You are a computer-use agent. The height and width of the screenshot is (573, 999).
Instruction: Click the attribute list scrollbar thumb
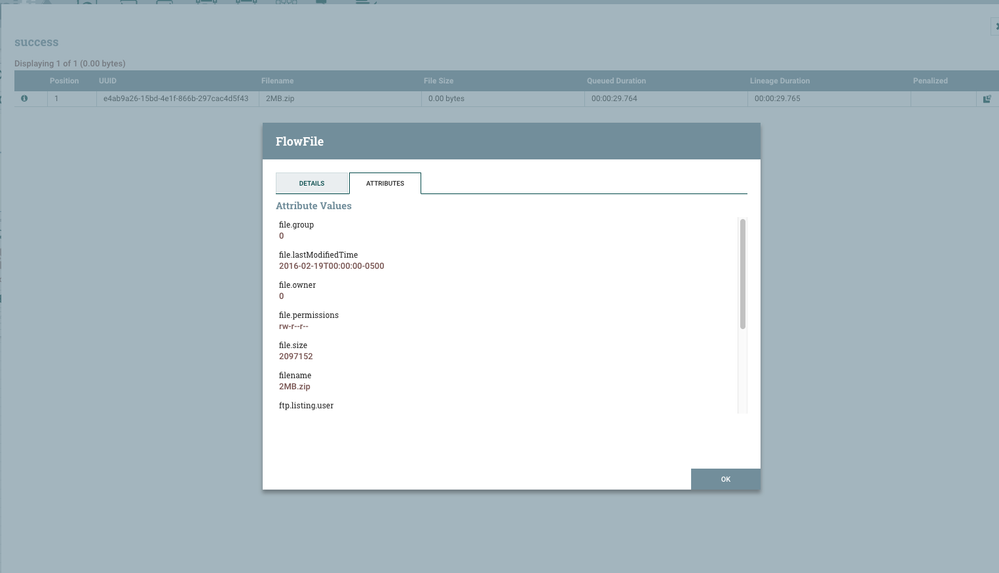tap(742, 274)
